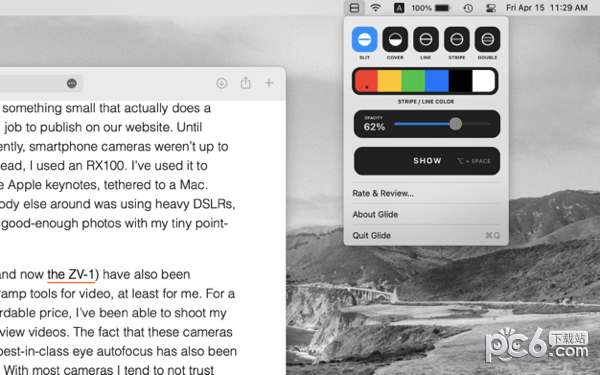Click the Glide menu bar icon
Screen dimensions: 600x375
[354, 8]
